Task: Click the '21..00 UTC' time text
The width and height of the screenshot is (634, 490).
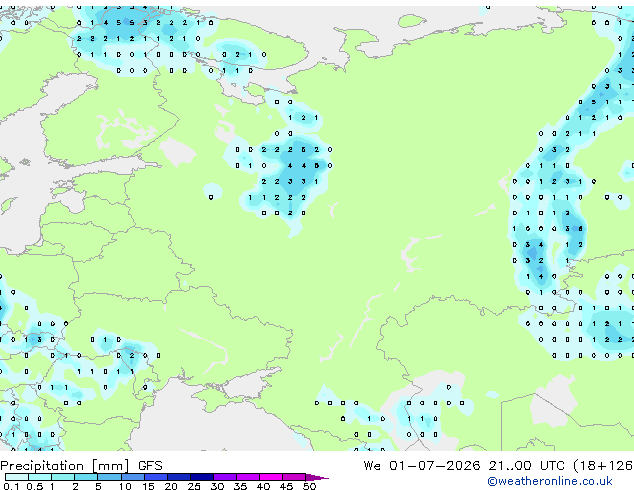Action: 526,466
